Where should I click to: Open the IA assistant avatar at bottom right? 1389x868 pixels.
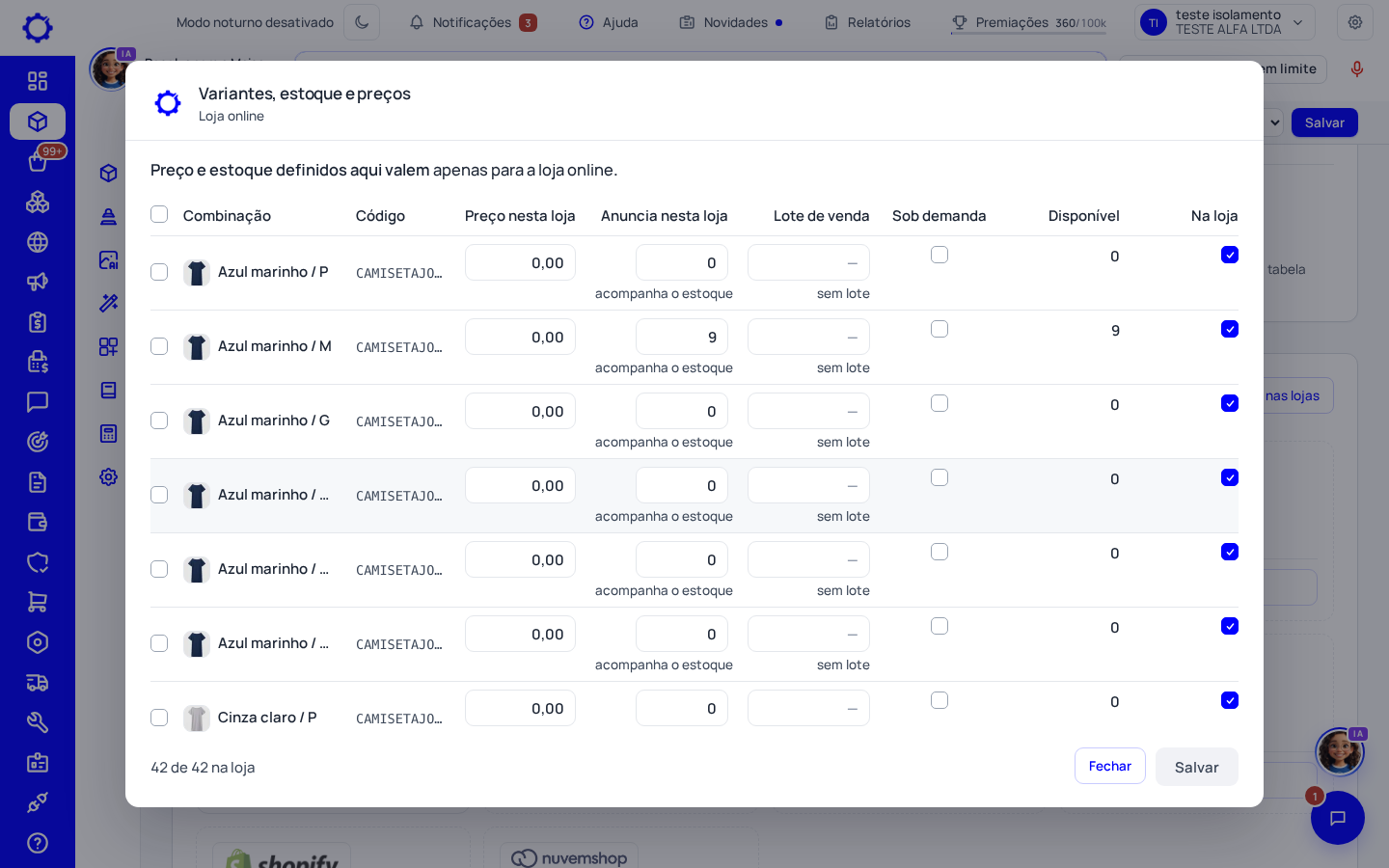[x=1340, y=751]
